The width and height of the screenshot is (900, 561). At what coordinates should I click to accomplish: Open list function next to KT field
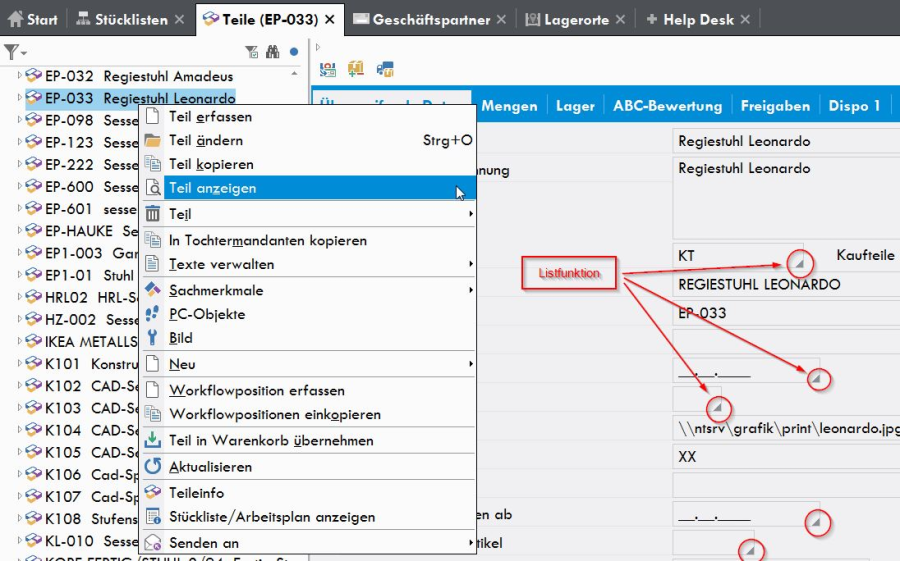(800, 264)
